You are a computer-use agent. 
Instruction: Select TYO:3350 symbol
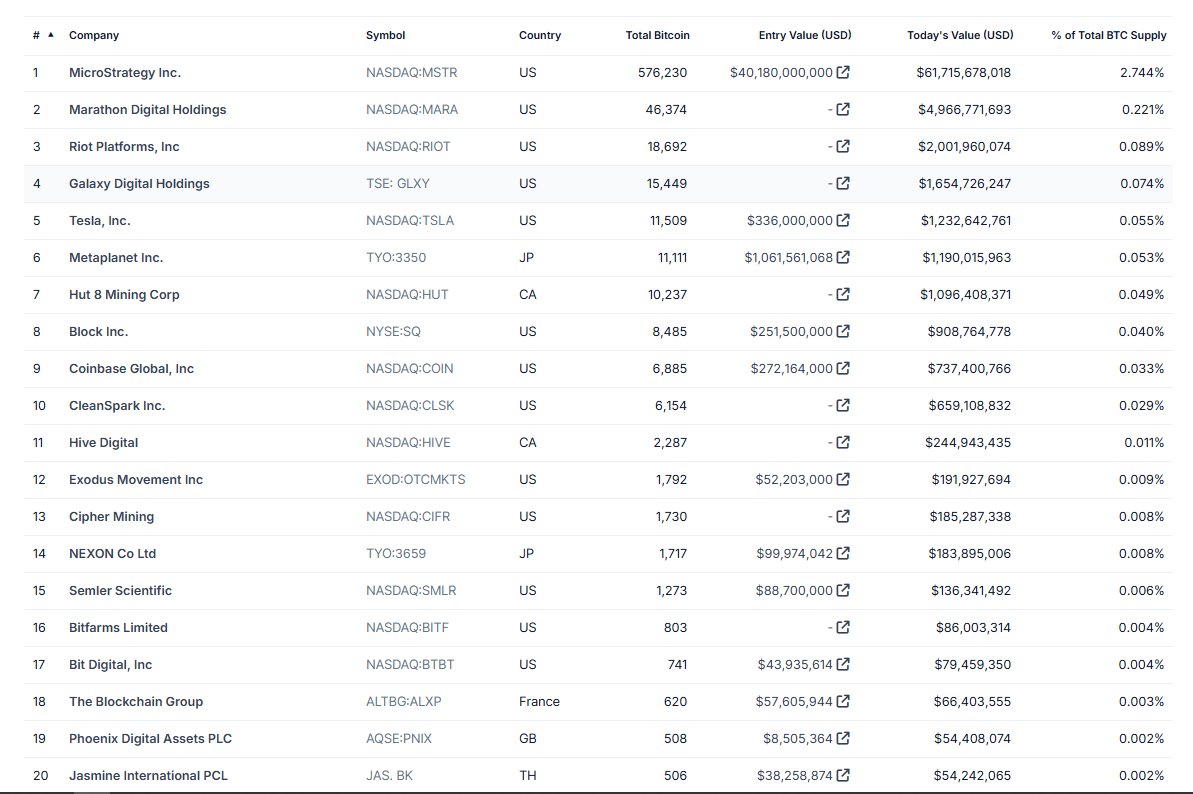396,258
